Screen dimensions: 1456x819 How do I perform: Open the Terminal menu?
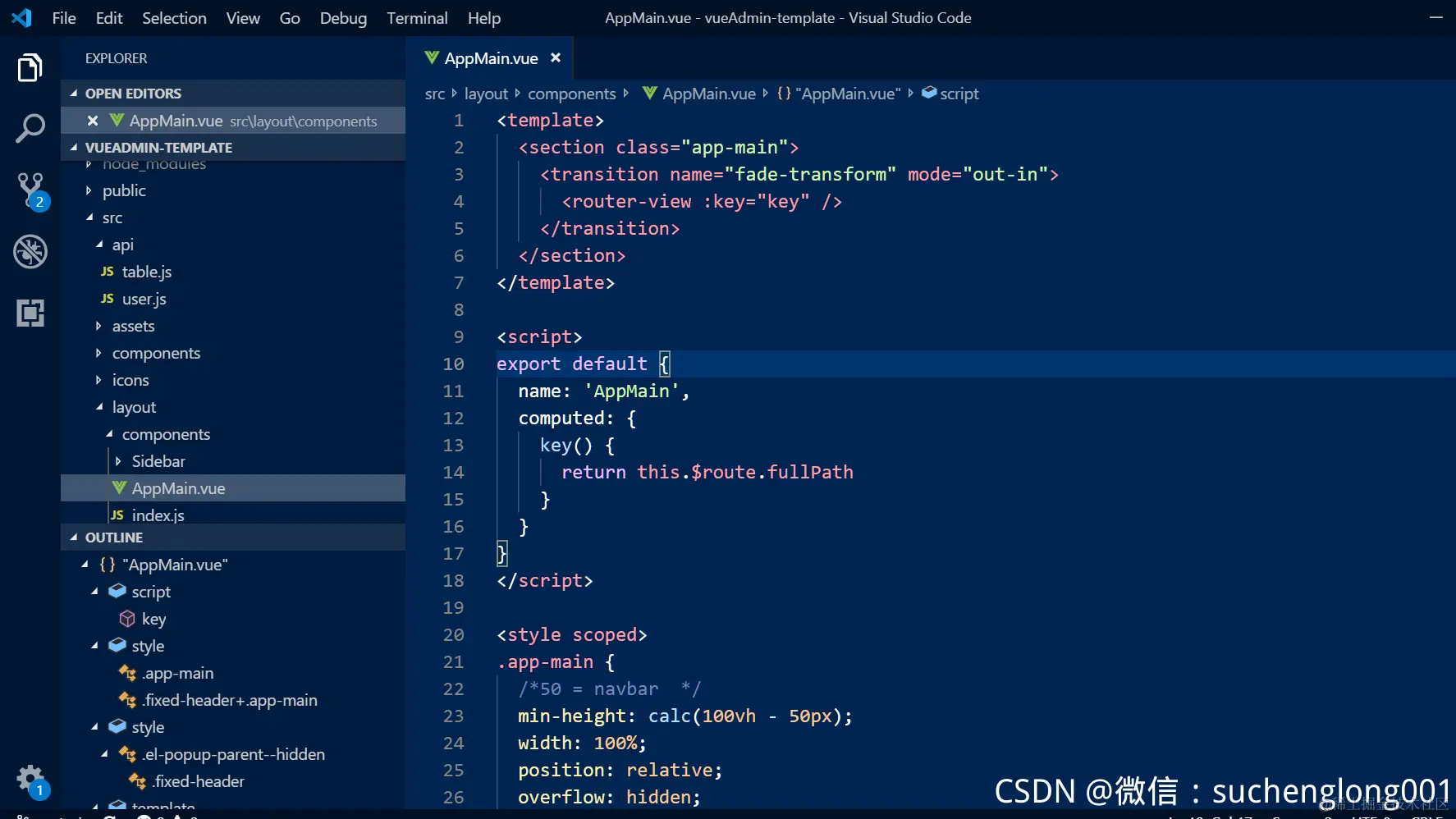tap(417, 18)
